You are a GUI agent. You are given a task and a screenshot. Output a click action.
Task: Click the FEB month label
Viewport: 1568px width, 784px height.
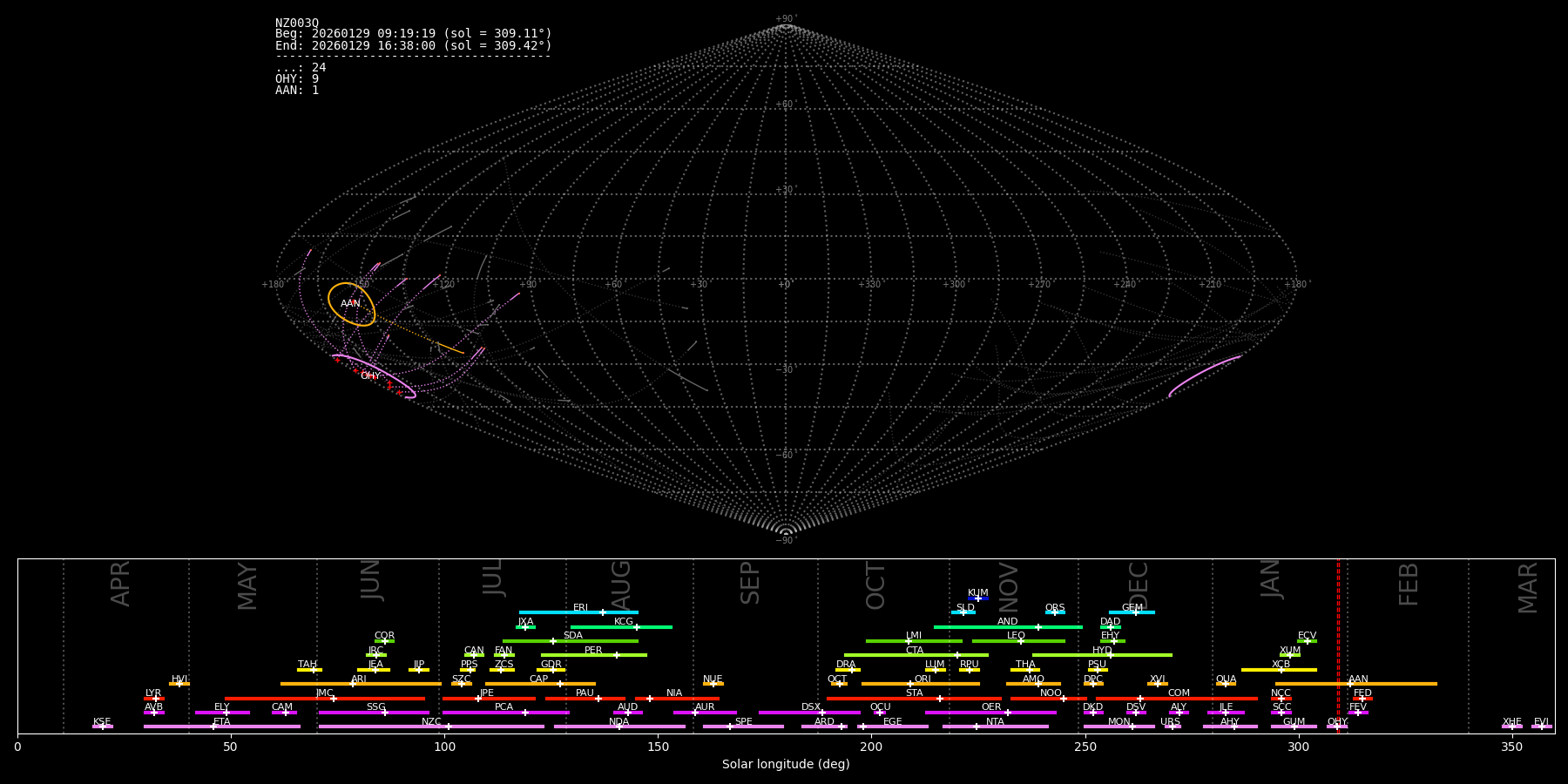pyautogui.click(x=1409, y=585)
